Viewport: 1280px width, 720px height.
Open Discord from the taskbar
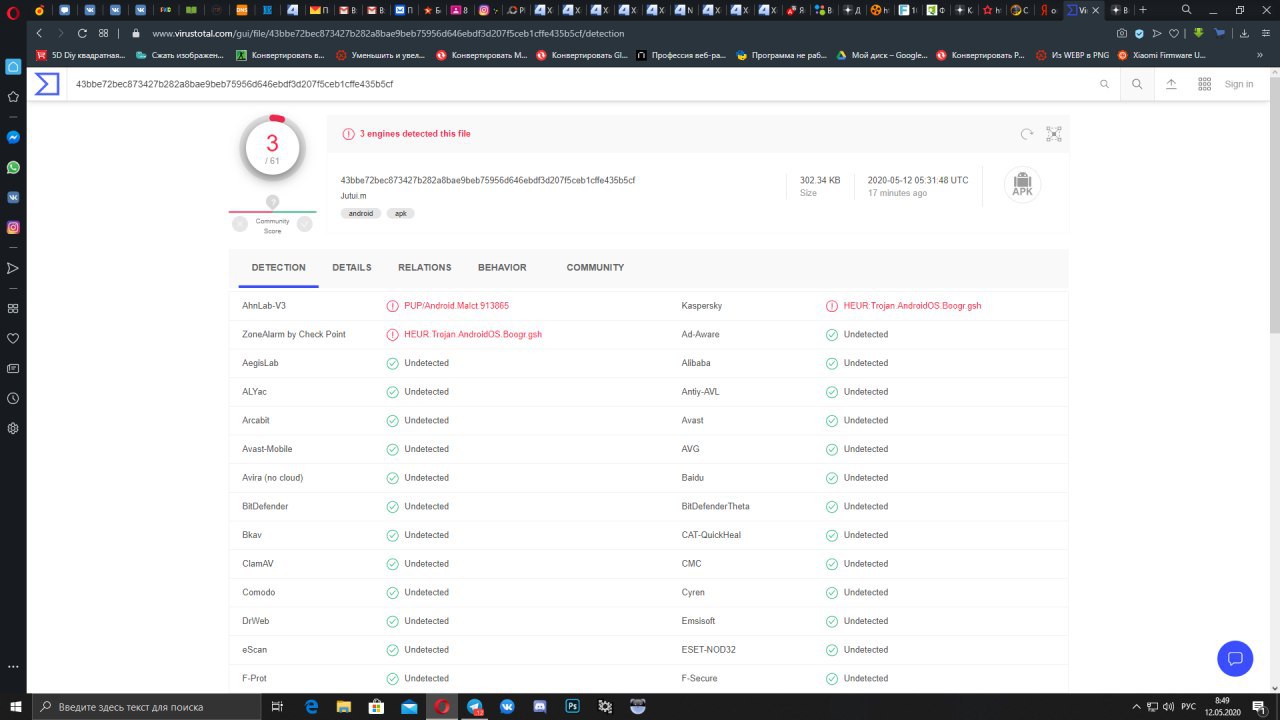540,706
